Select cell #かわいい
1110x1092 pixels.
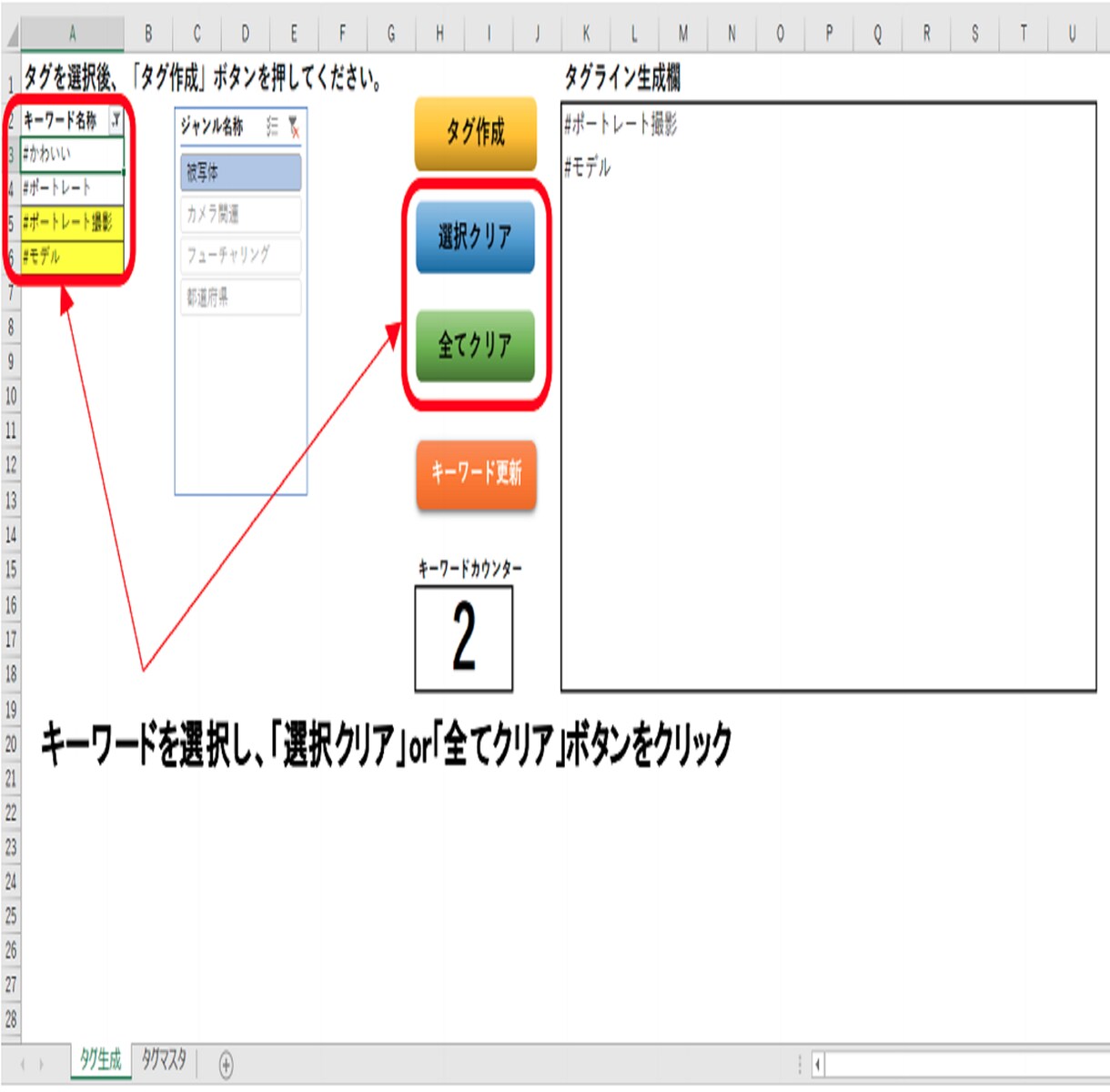(72, 154)
